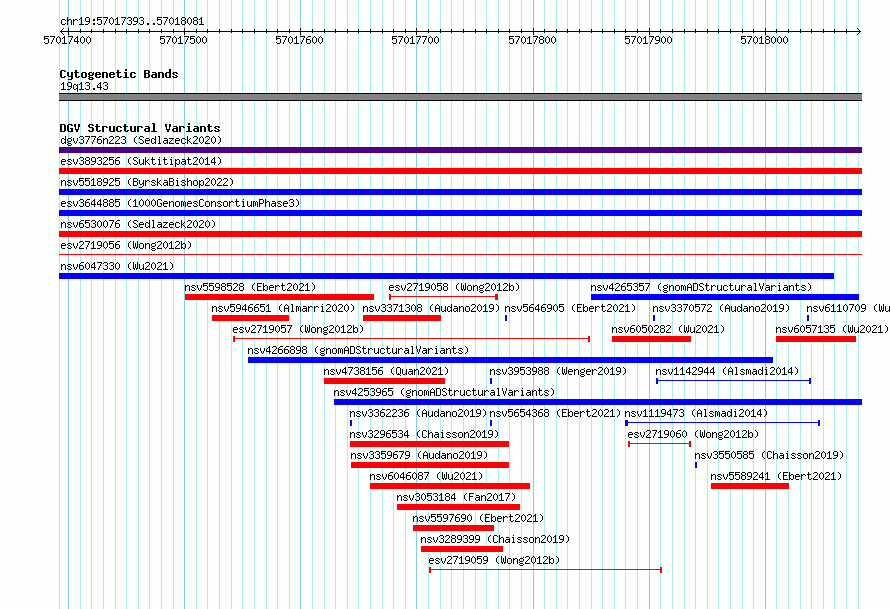This screenshot has width=890, height=609.
Task: Select nsv3371308 (Audano2019) label
Action: tap(431, 308)
